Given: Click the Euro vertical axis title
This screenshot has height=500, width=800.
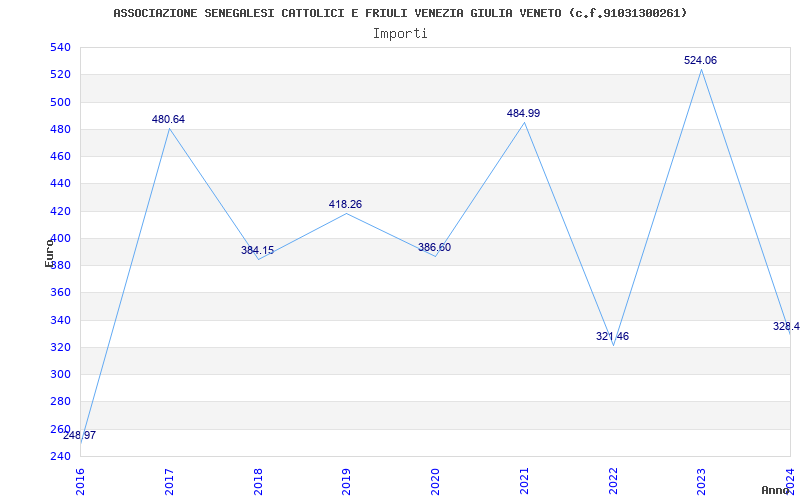Looking at the screenshot, I should coord(49,253).
